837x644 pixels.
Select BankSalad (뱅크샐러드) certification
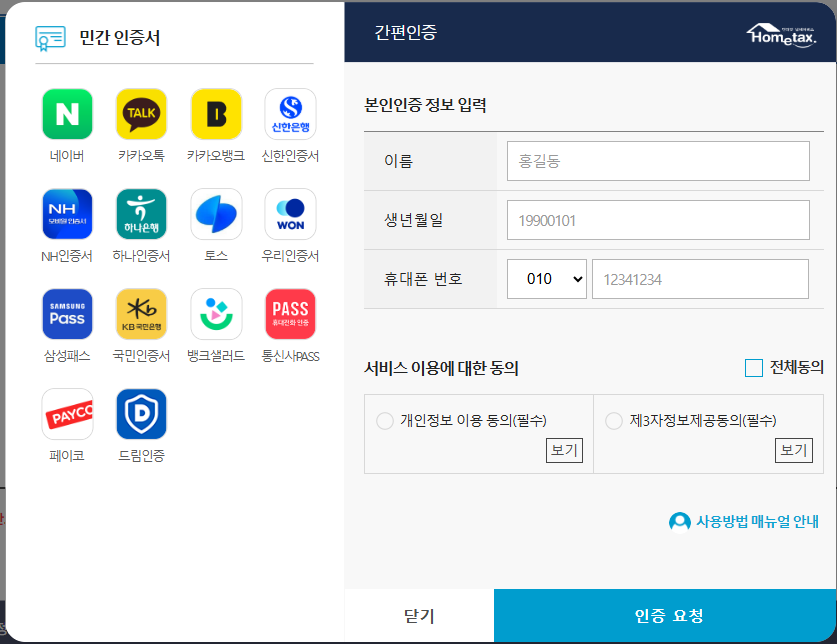pos(216,312)
